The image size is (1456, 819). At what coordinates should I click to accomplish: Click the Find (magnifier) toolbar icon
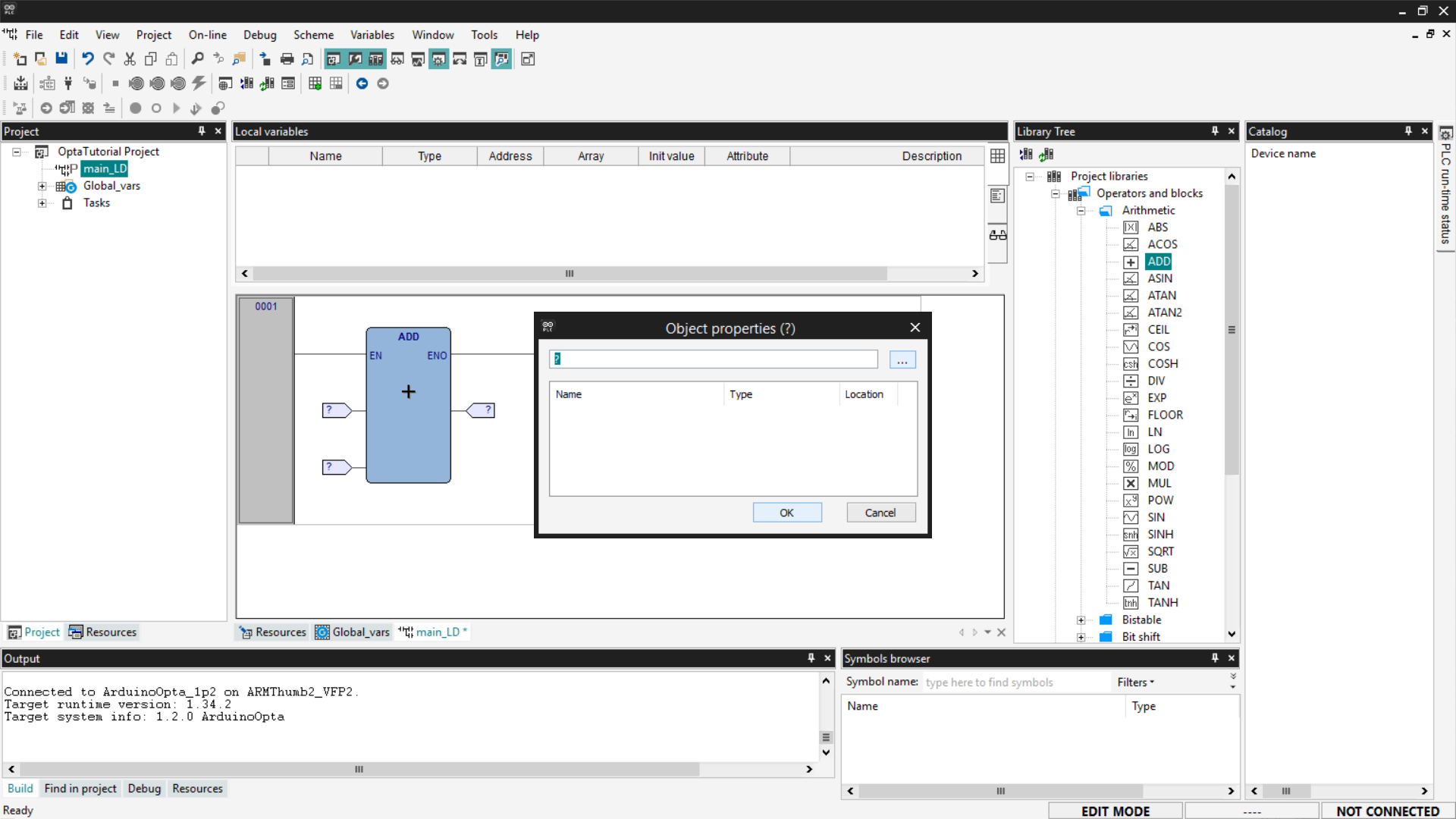point(197,59)
